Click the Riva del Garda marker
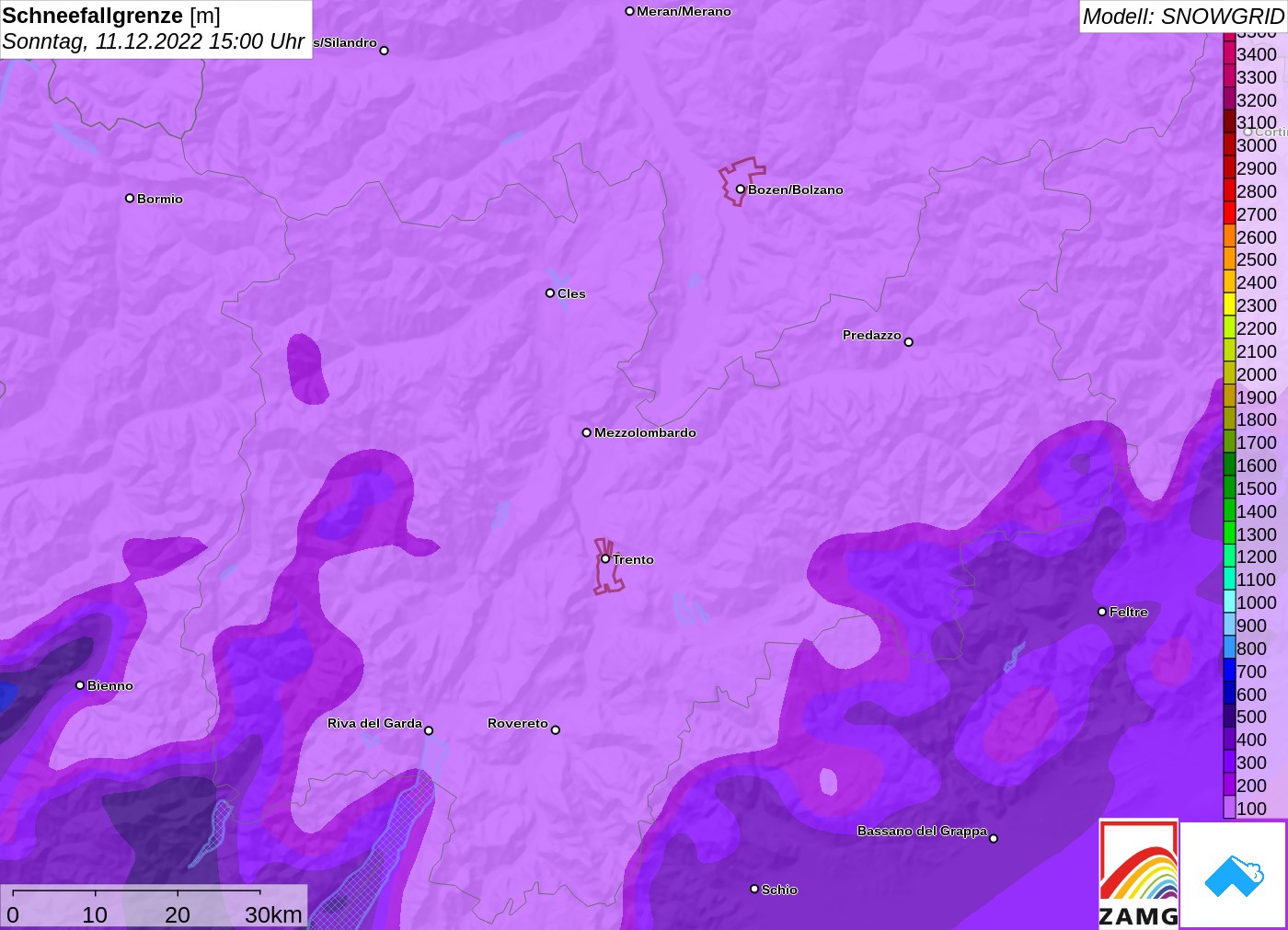Image resolution: width=1288 pixels, height=930 pixels. click(x=429, y=730)
